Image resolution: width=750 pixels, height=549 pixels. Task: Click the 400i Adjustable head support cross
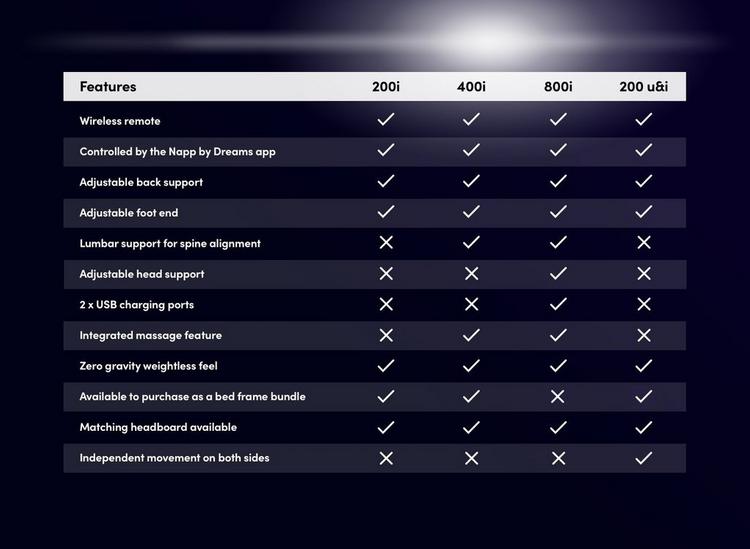[x=471, y=274]
